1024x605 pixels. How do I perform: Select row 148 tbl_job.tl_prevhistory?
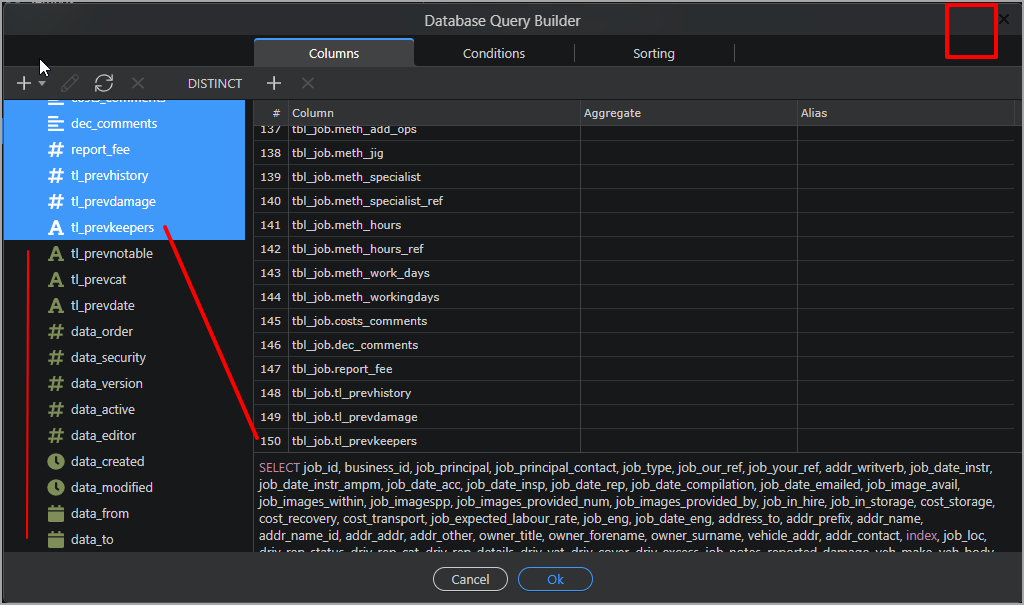[633, 393]
